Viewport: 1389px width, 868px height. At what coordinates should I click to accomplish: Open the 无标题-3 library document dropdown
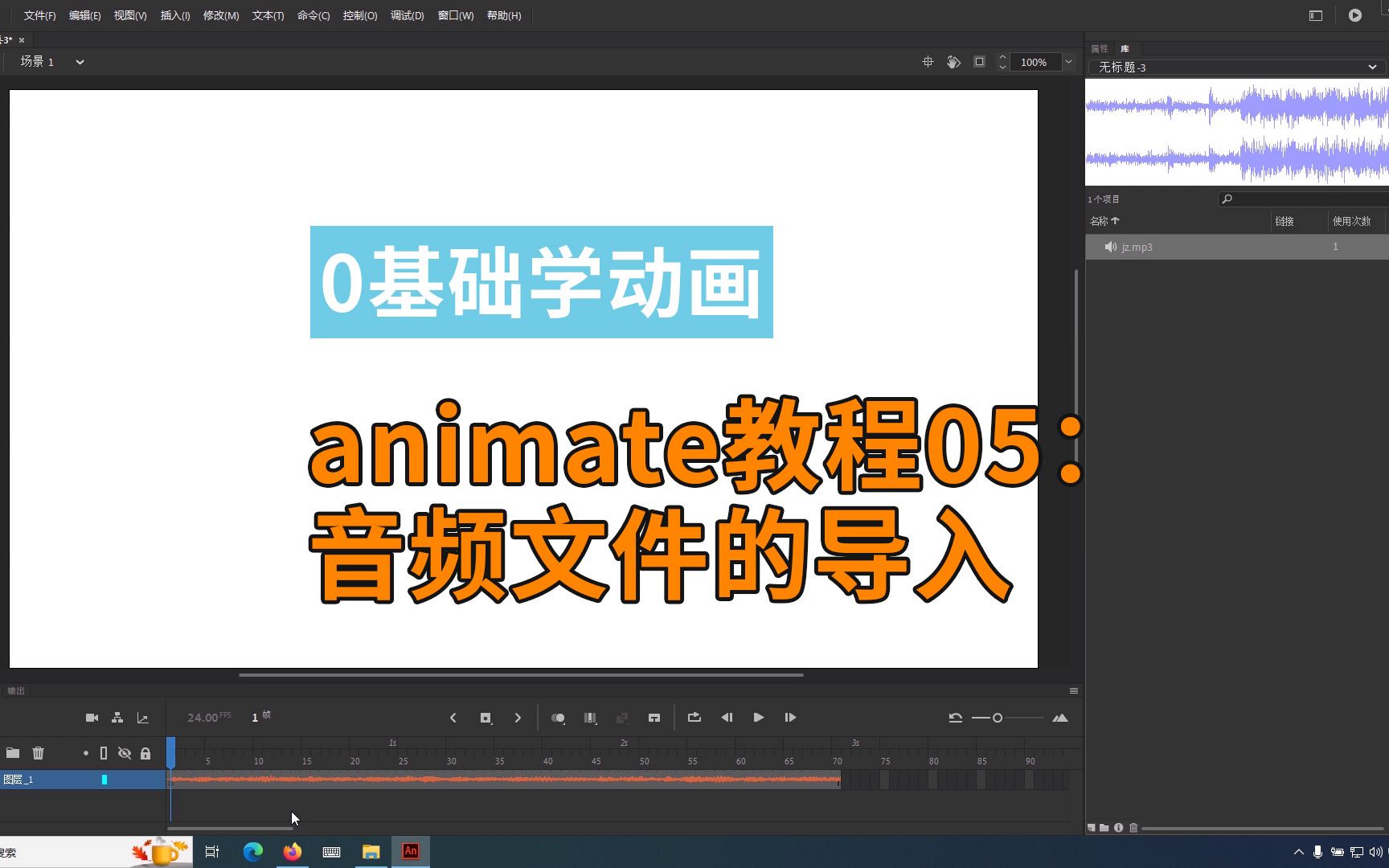(1236, 68)
